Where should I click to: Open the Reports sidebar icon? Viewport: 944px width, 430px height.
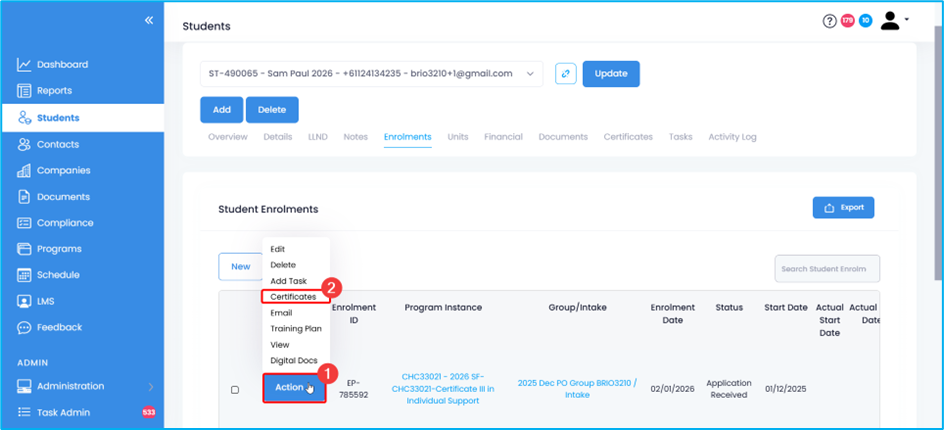tap(24, 91)
